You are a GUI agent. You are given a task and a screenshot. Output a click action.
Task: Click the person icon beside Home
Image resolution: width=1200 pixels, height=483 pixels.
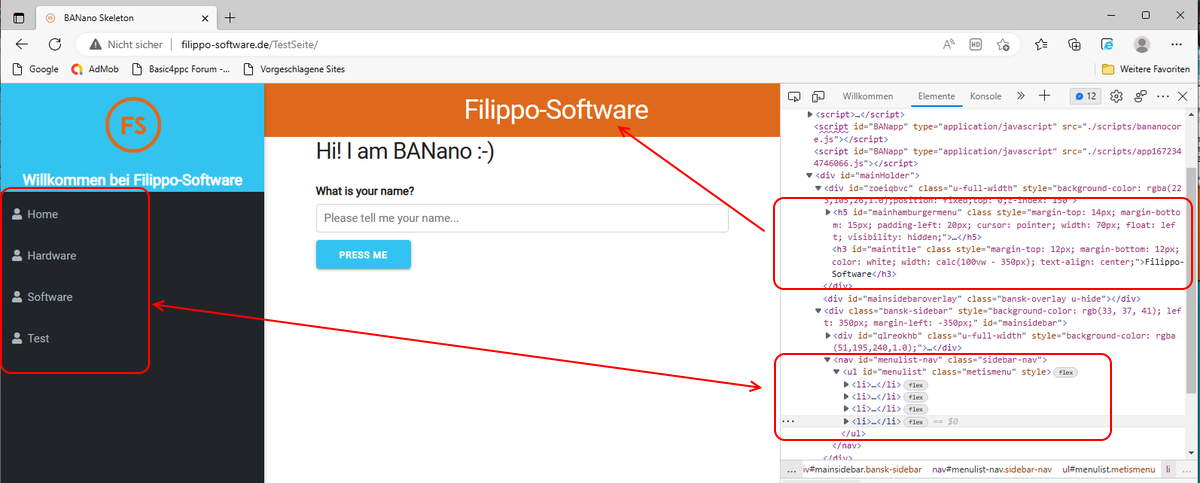[17, 214]
